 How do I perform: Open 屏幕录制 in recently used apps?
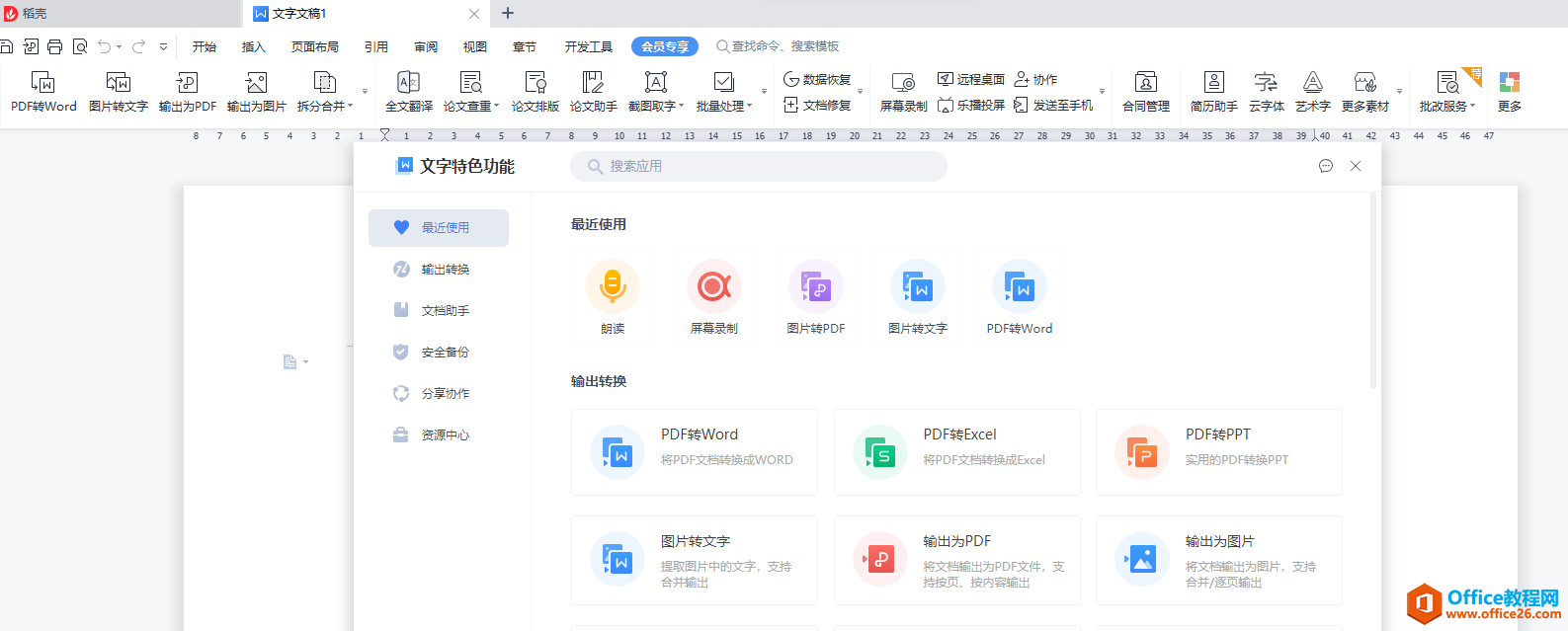point(714,297)
